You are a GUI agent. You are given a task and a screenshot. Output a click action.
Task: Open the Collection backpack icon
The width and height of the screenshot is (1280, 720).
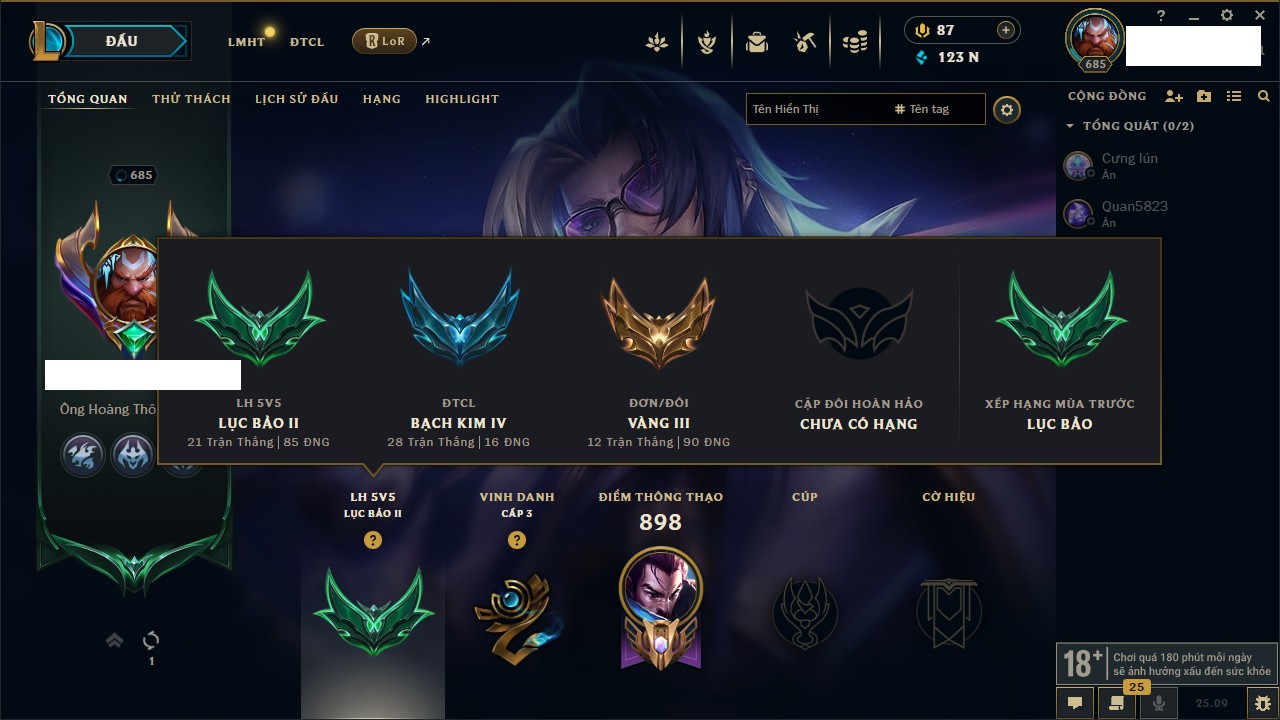pyautogui.click(x=757, y=42)
